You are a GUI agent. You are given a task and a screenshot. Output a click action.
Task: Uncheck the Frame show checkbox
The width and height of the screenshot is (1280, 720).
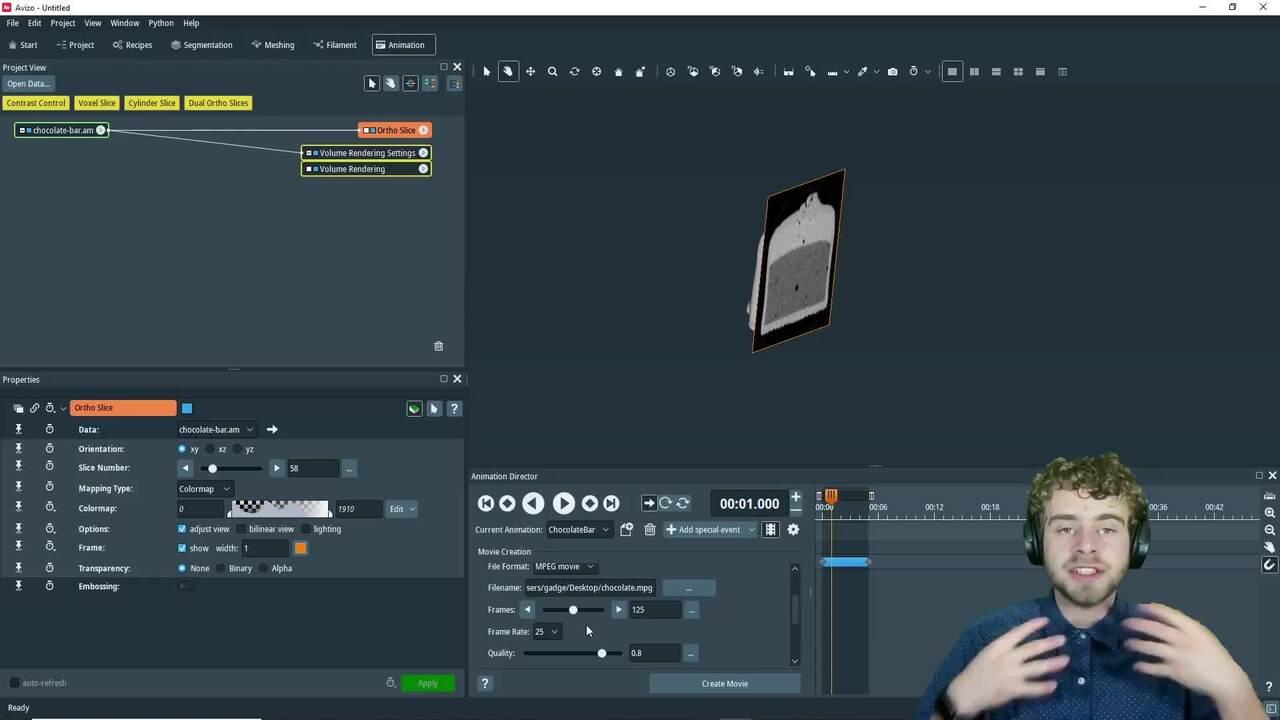point(182,548)
